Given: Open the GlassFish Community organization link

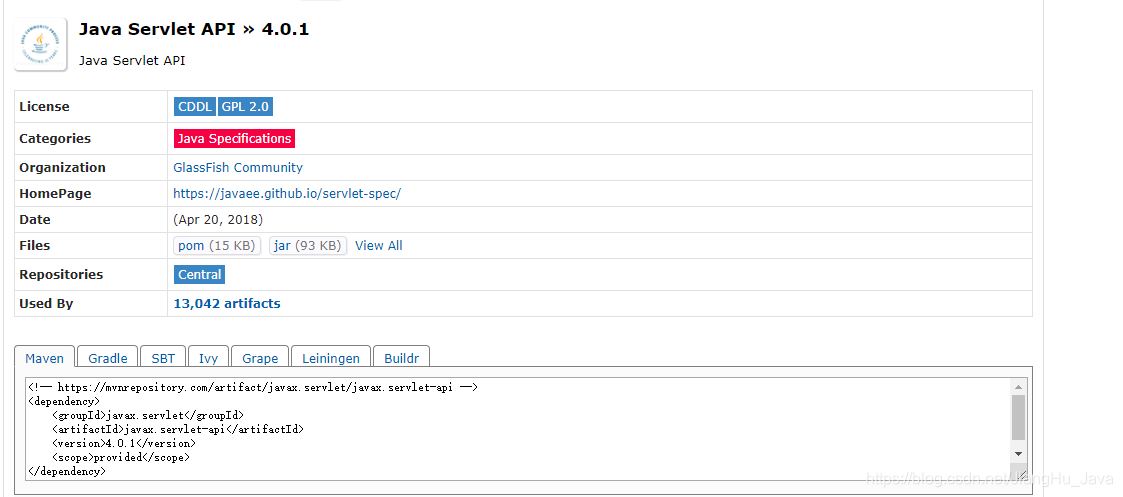Looking at the screenshot, I should 238,168.
